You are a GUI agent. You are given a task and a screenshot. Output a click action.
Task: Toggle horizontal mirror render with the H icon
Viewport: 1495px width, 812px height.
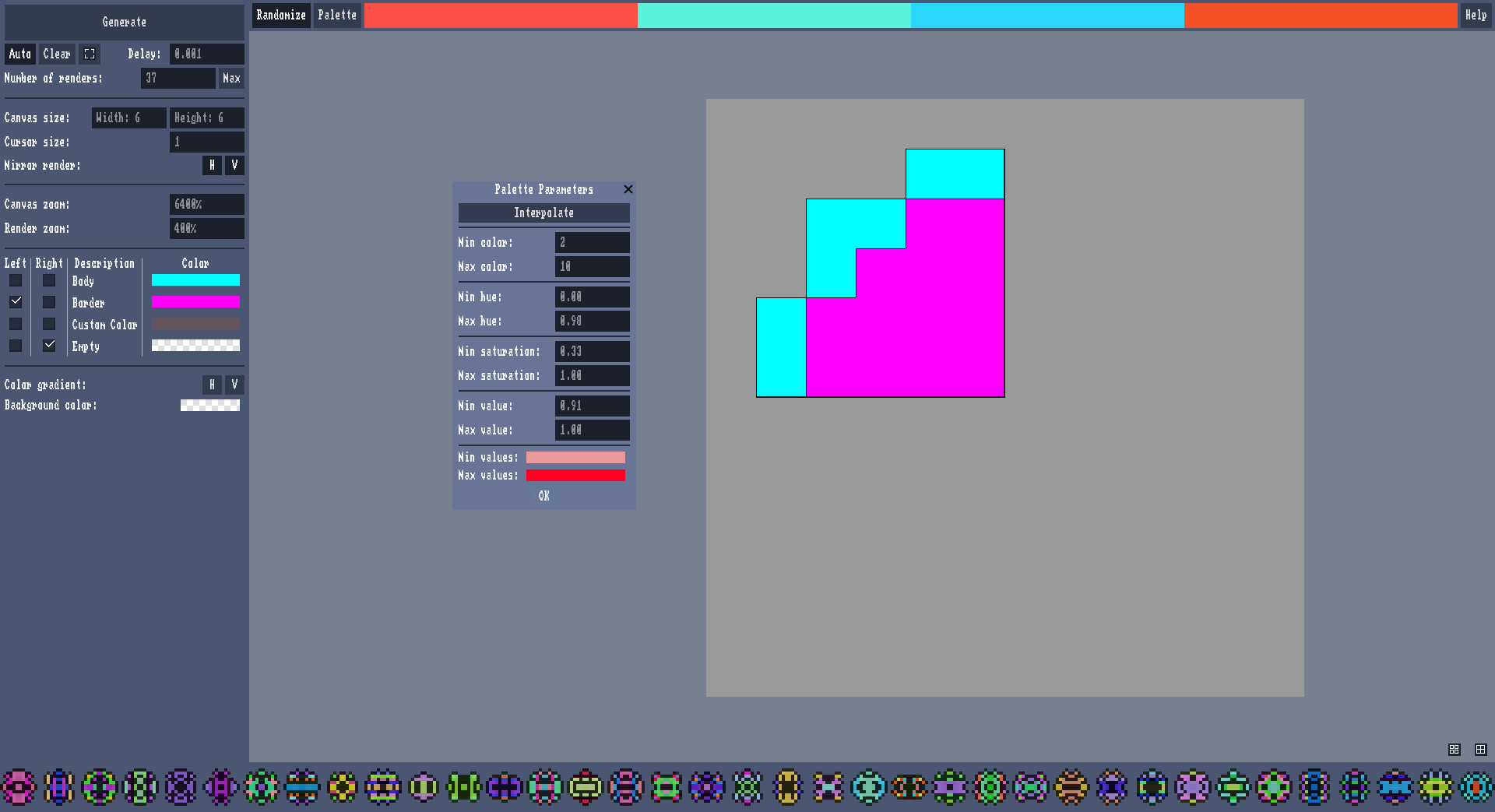click(x=212, y=165)
